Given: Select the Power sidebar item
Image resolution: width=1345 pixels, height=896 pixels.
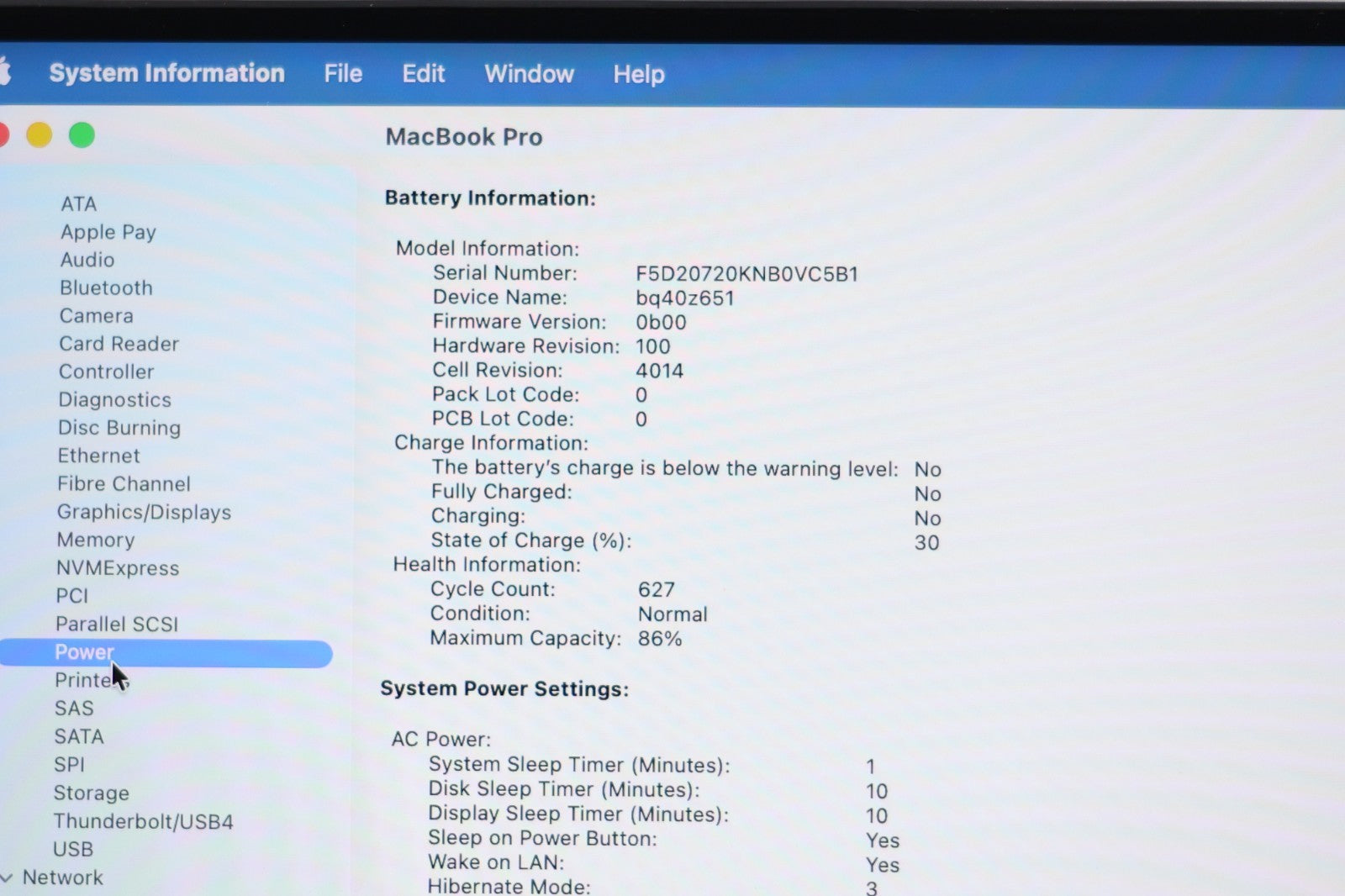Looking at the screenshot, I should coord(84,652).
